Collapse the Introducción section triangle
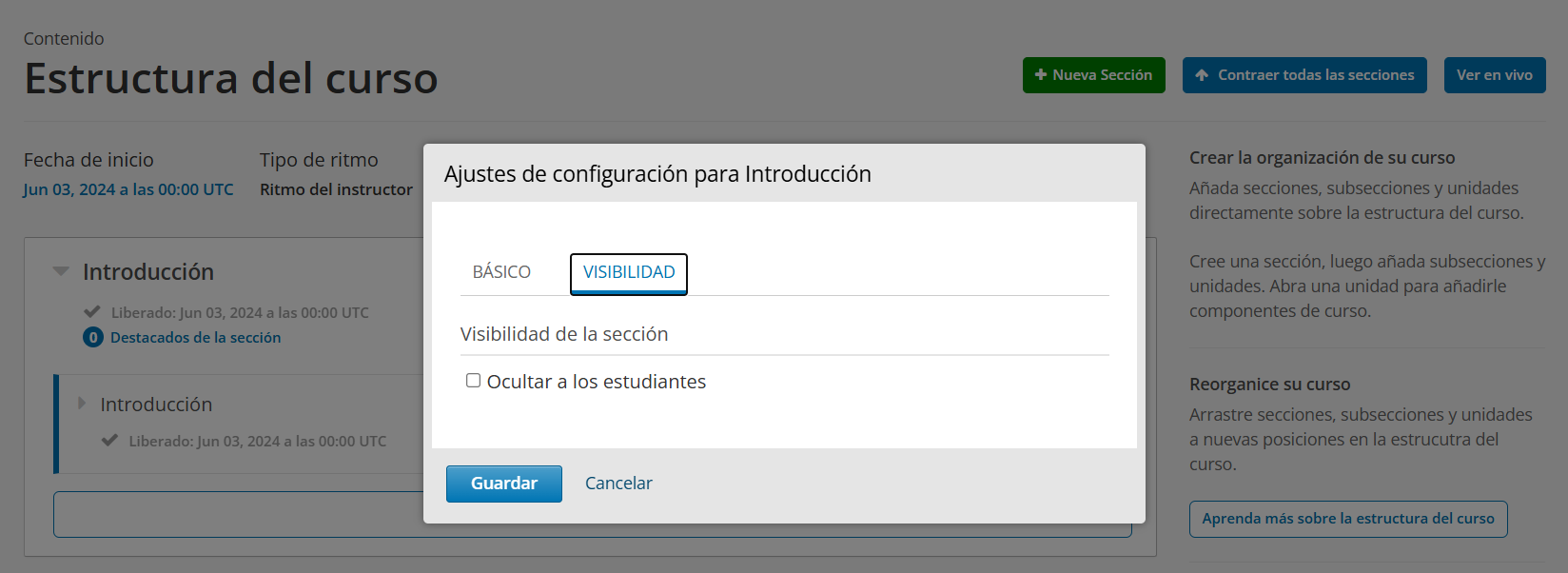Image resolution: width=1568 pixels, height=573 pixels. [x=61, y=271]
